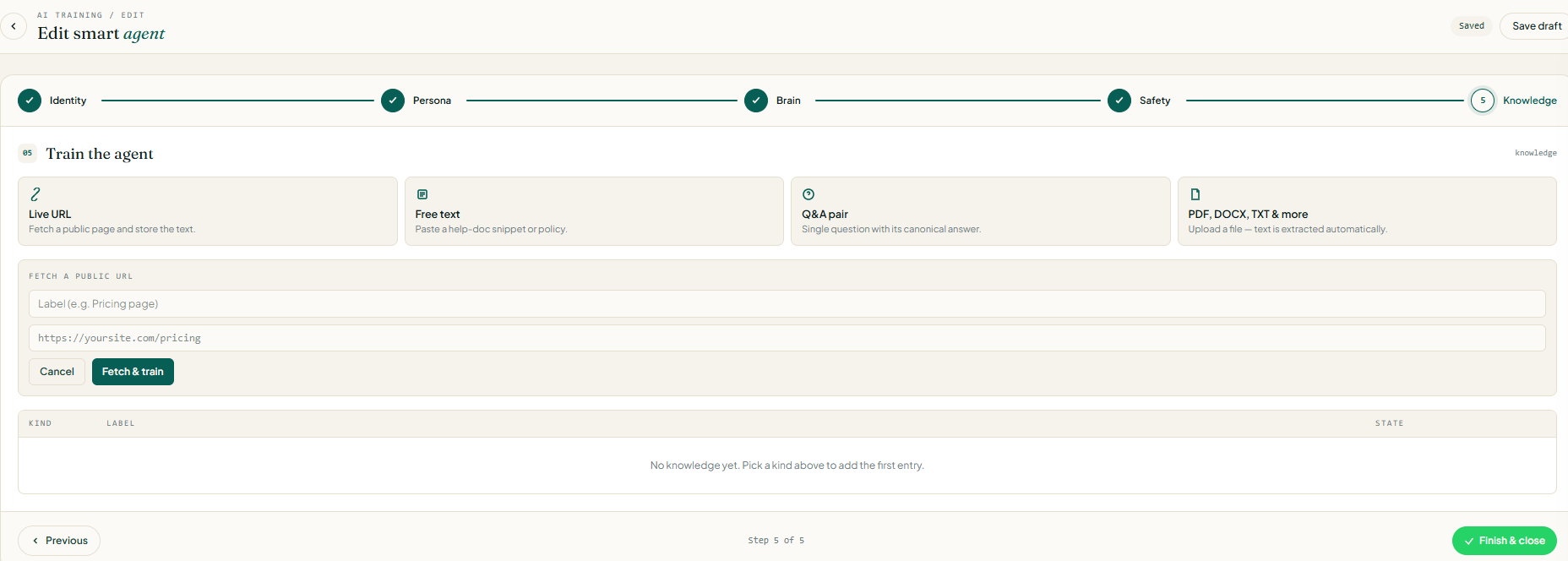1568x561 pixels.
Task: Click the 05 section number badge
Action: (x=28, y=153)
